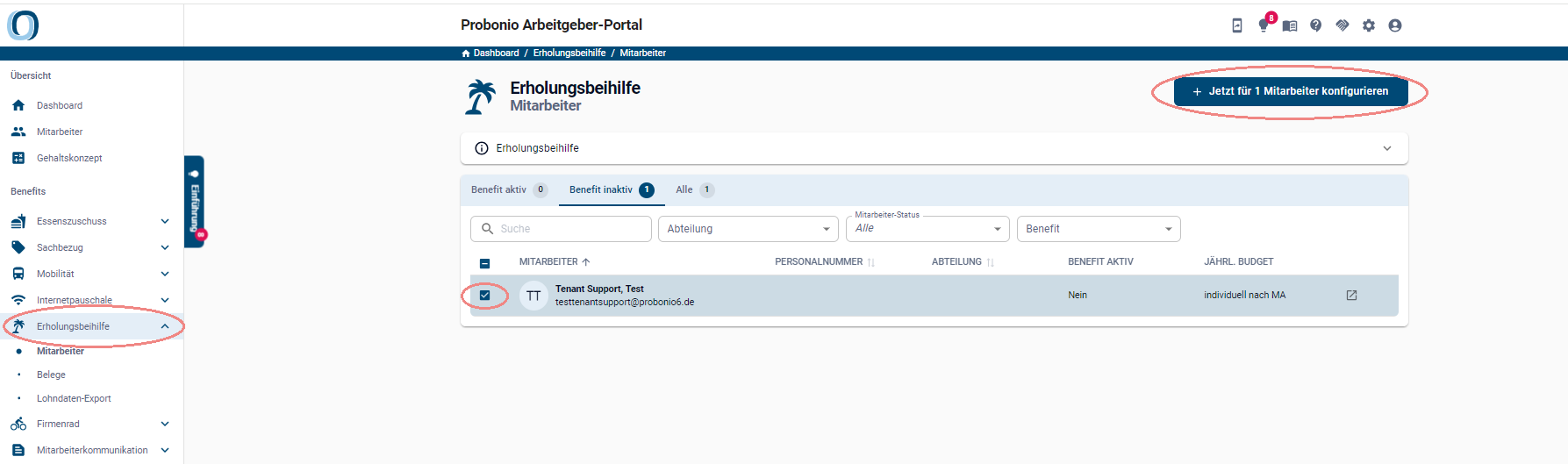Click the home icon in the breadcrumb
The width and height of the screenshot is (1568, 464).
tap(466, 54)
